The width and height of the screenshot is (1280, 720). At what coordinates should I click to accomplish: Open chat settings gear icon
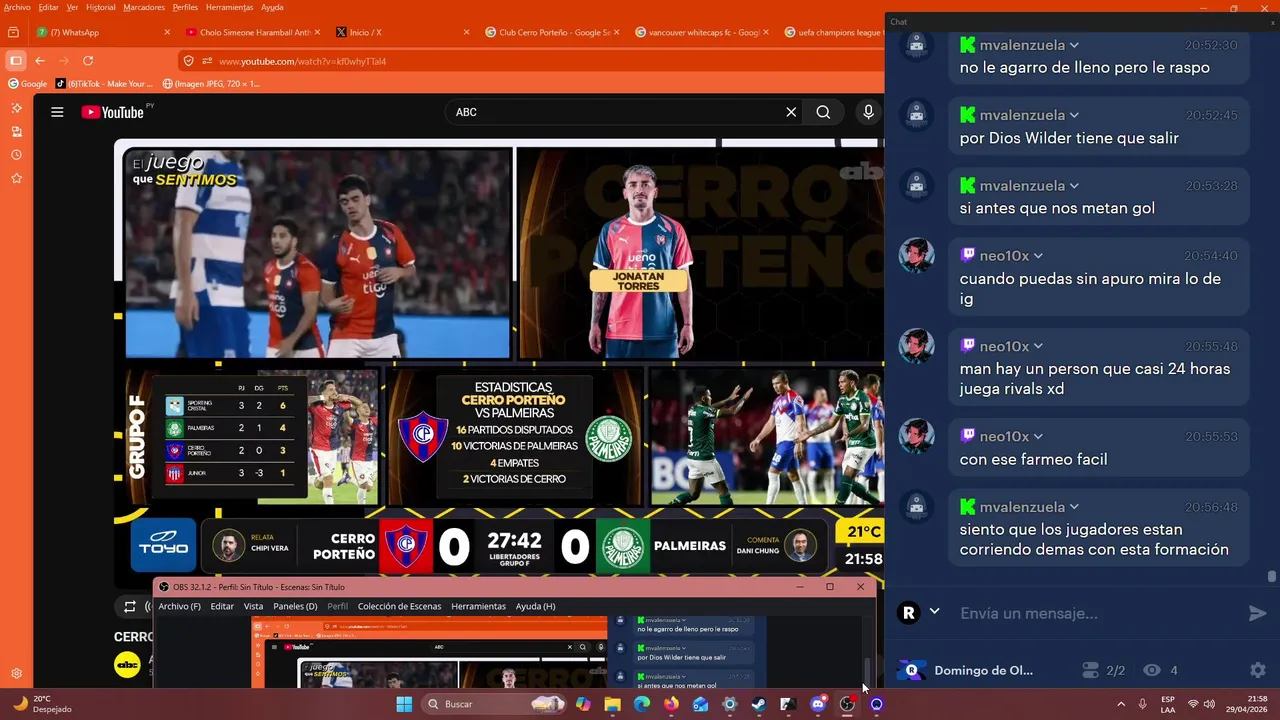[x=1258, y=670]
